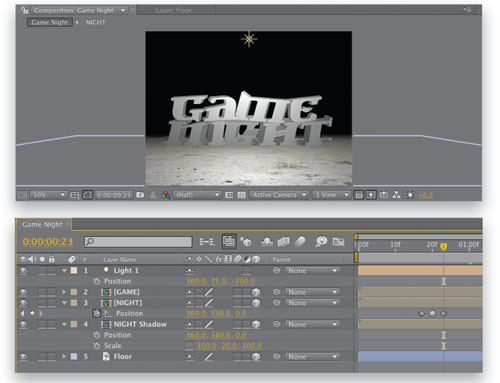This screenshot has width=500, height=383.
Task: Click the NIGHT Shadow Scale values
Action: coord(229,346)
